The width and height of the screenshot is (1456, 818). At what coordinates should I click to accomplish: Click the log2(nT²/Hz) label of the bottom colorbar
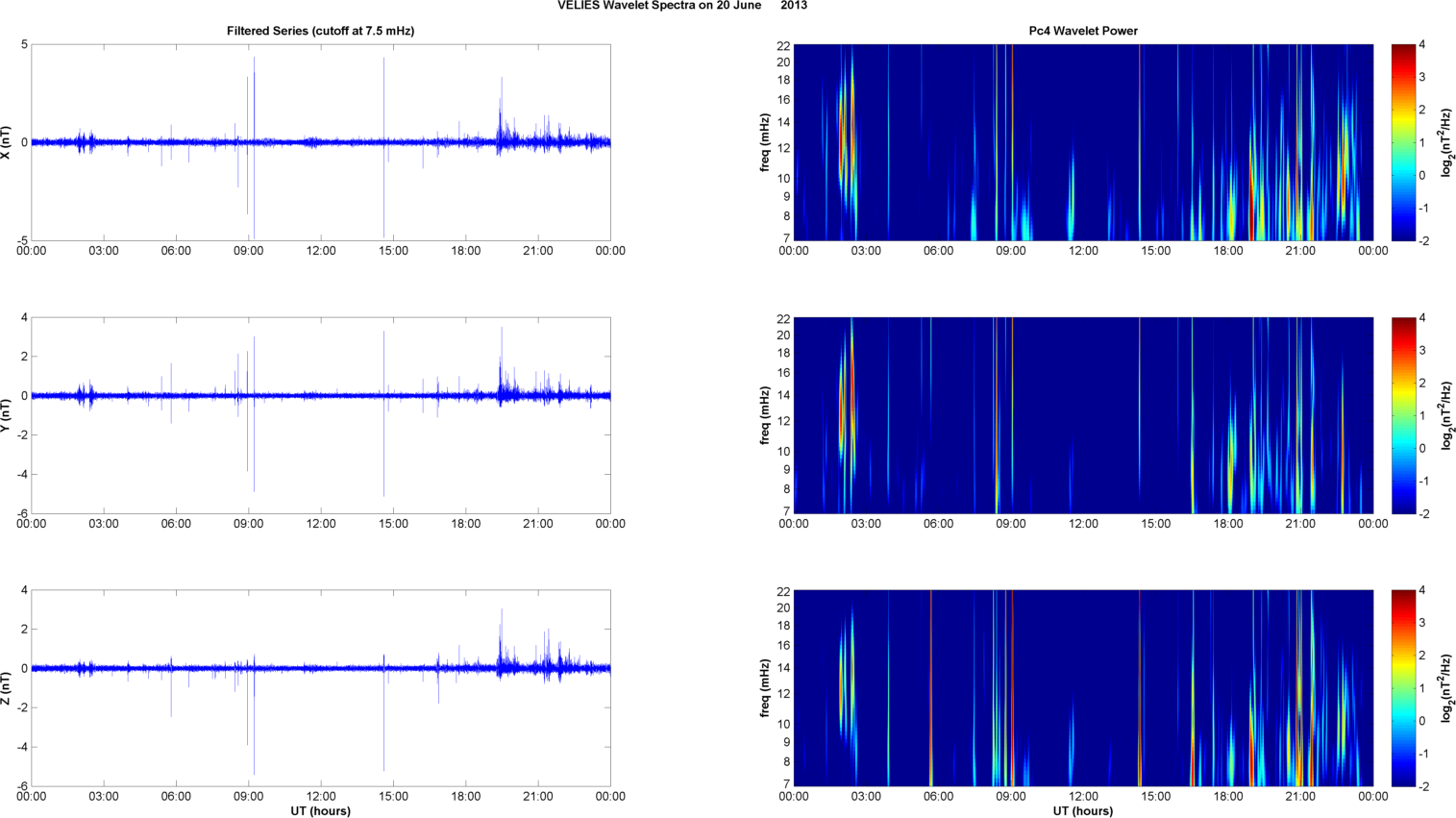(x=1446, y=688)
